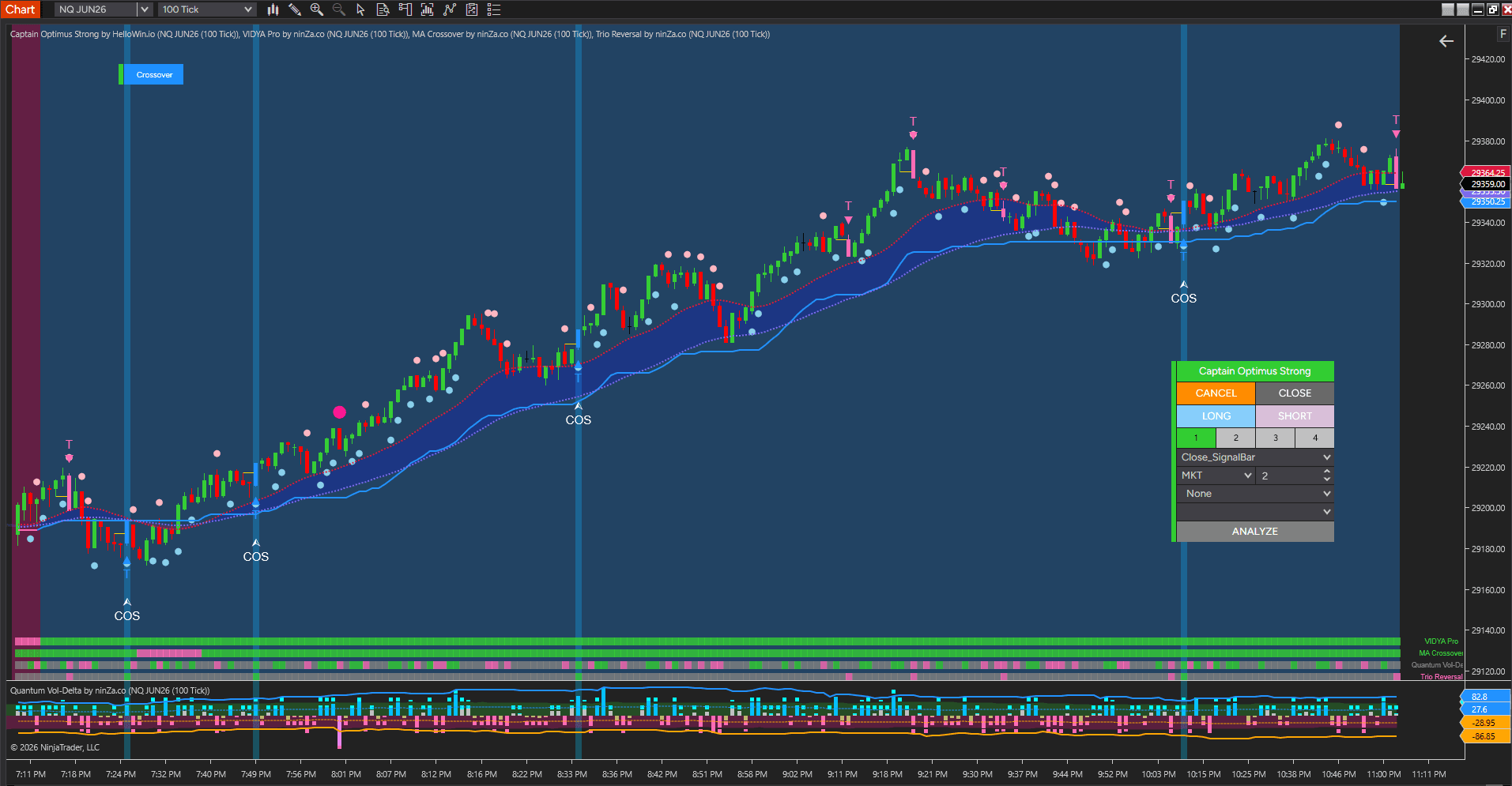
Task: Click the Chart tab label
Action: [x=21, y=9]
